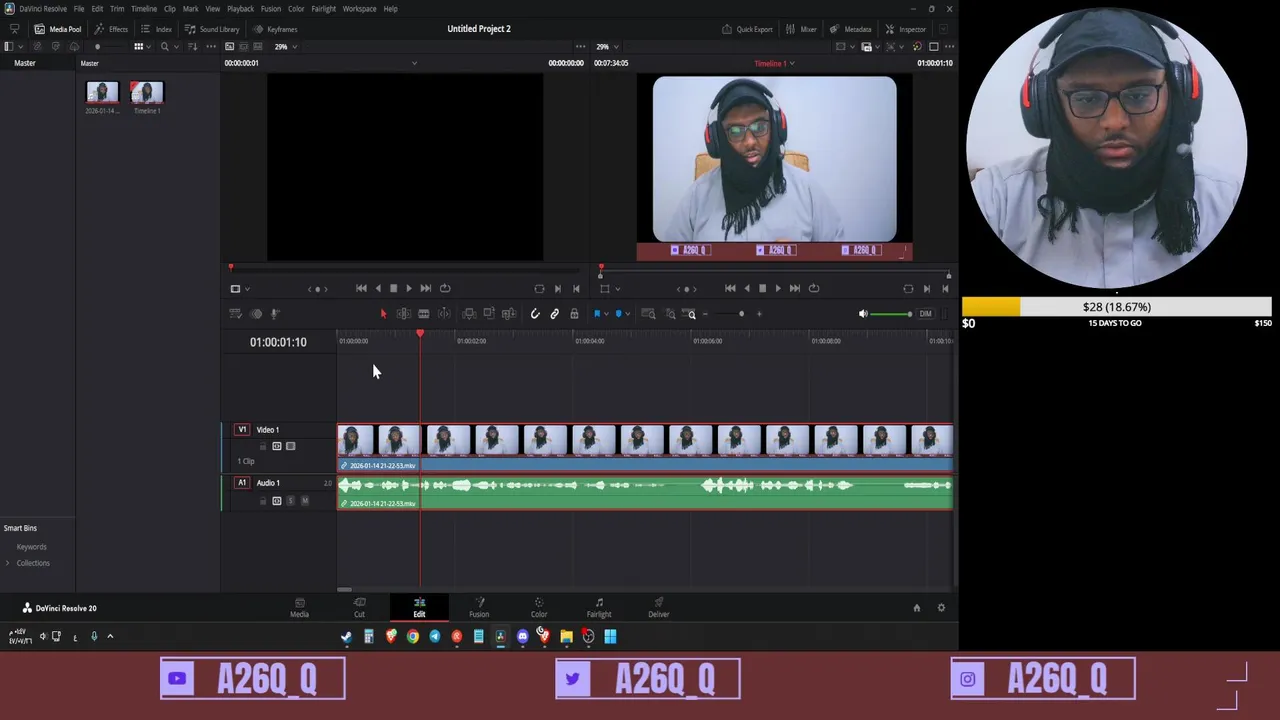Toggle the Position Lock padlock

574,314
